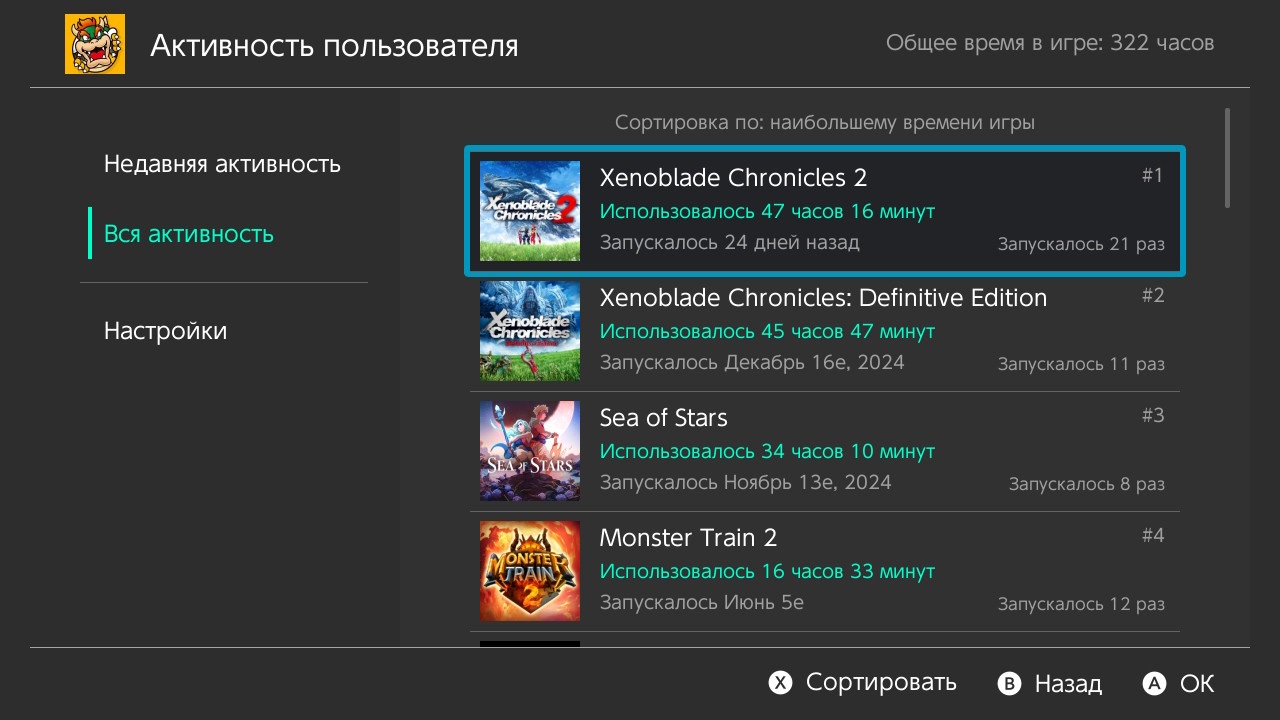Click the Monster Train 2 game icon
Image resolution: width=1280 pixels, height=720 pixels.
click(530, 571)
